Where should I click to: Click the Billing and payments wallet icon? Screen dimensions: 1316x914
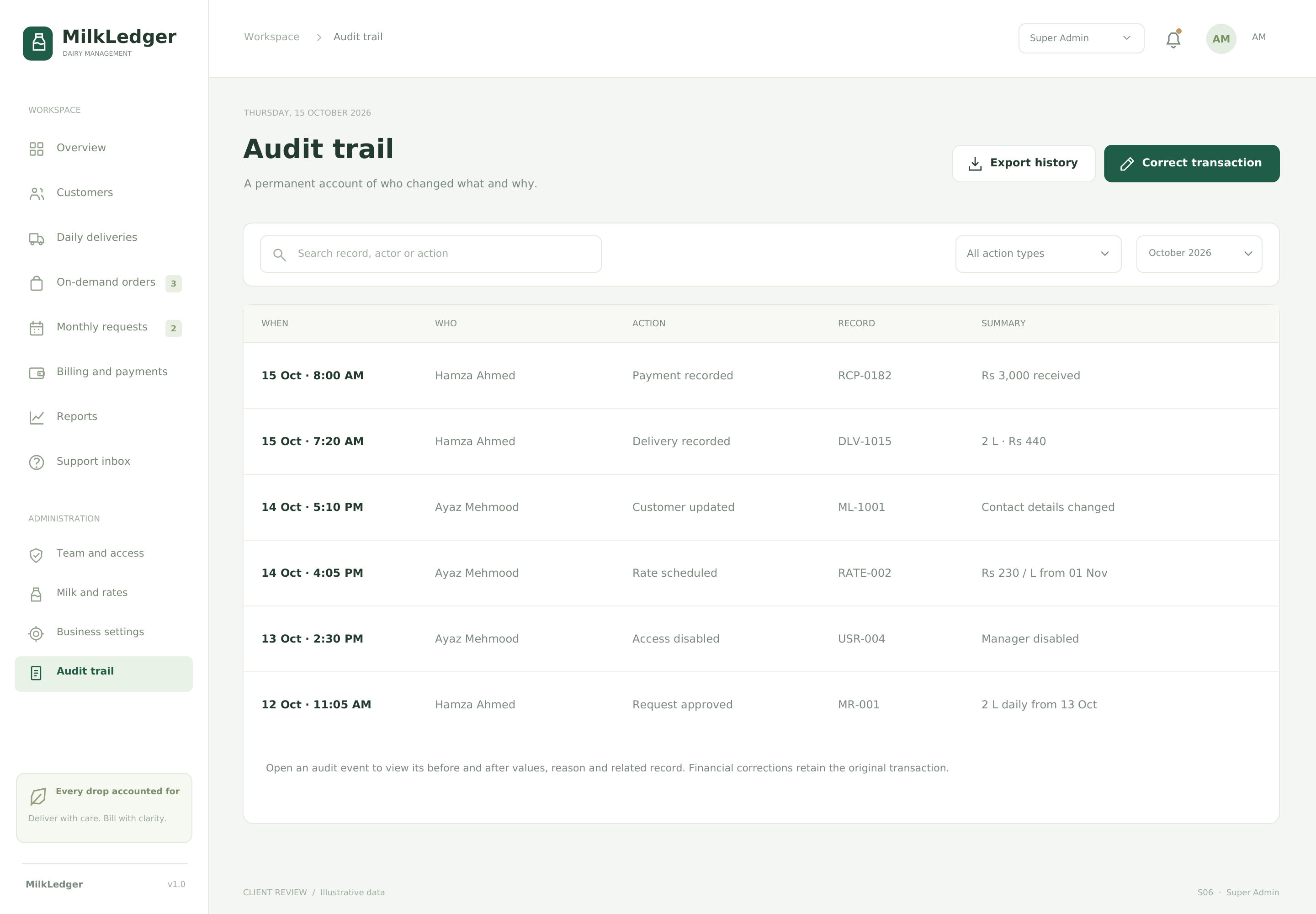37,373
